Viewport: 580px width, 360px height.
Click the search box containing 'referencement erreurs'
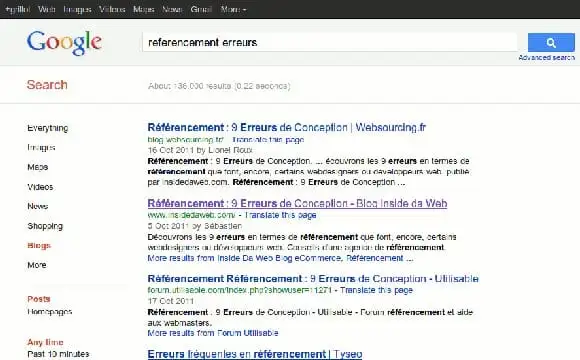click(330, 43)
